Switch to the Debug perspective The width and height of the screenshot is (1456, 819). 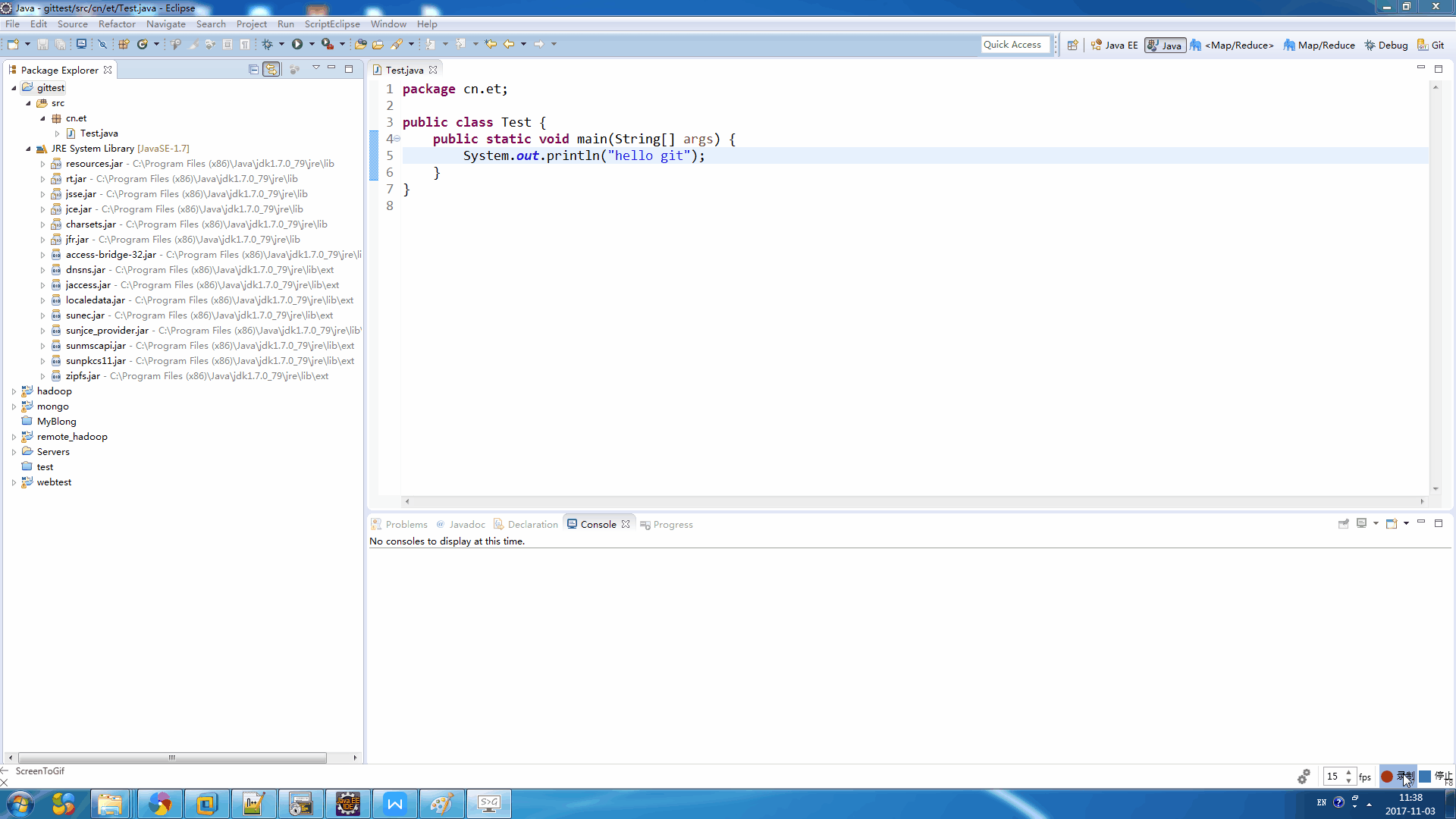tap(1385, 45)
